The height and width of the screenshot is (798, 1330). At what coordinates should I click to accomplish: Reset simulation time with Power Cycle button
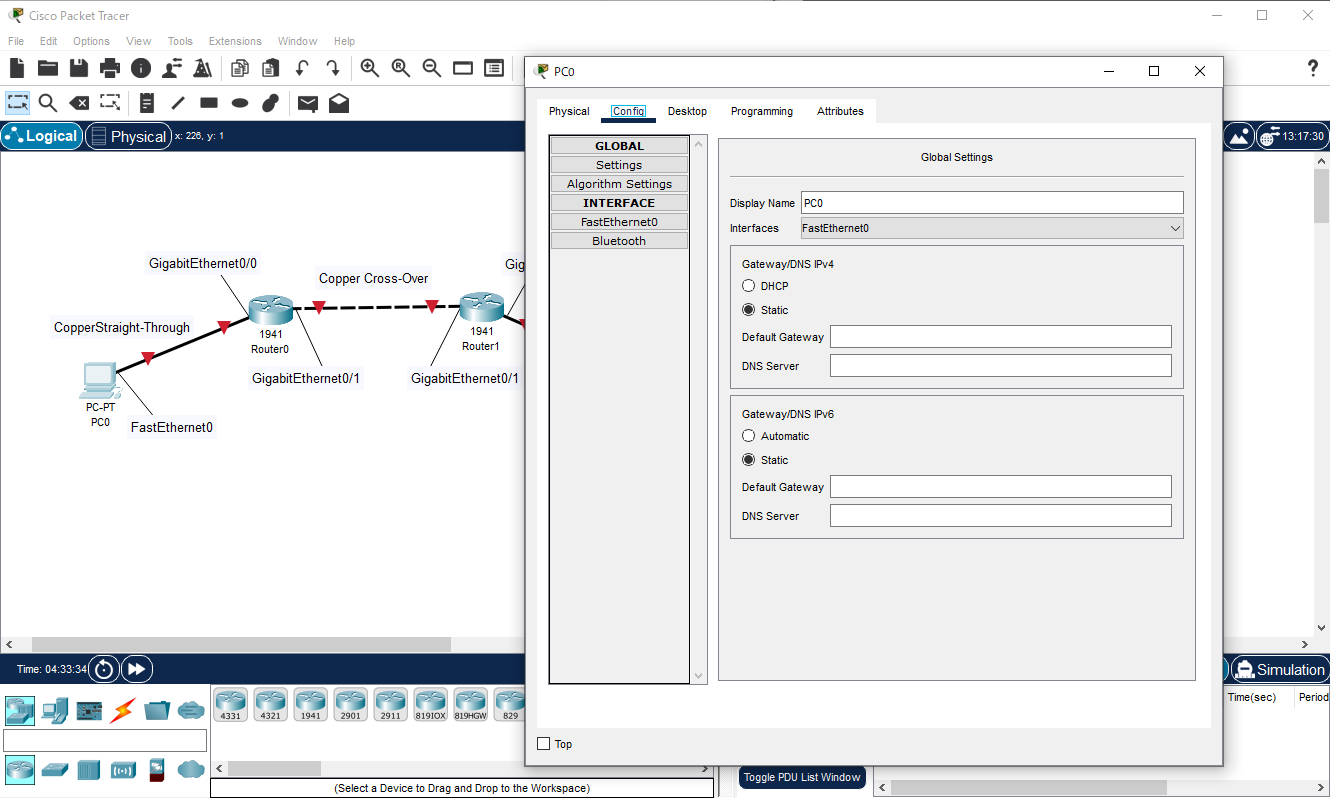click(x=104, y=670)
